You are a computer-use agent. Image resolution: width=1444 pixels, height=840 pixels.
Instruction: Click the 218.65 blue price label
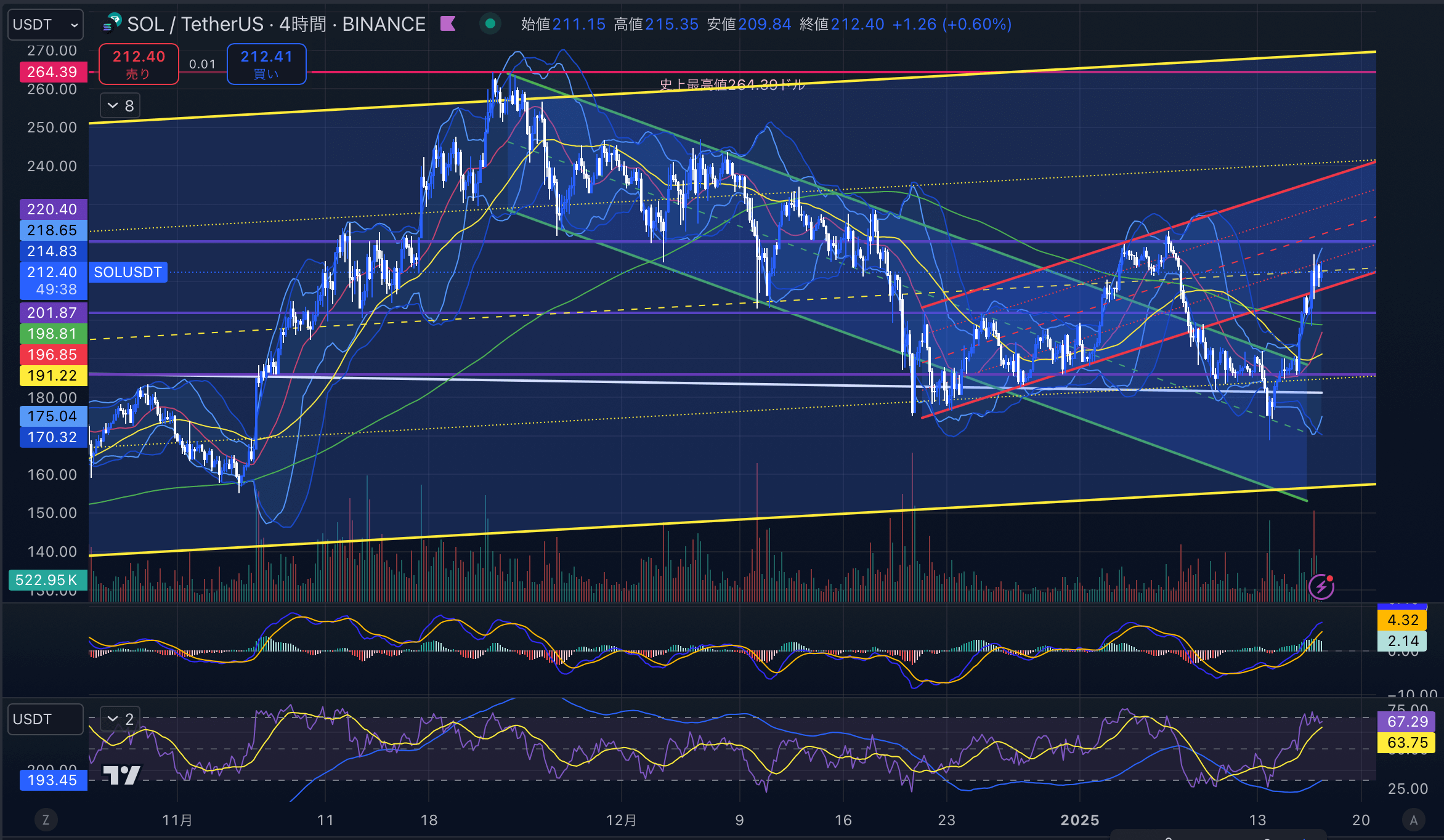point(53,230)
